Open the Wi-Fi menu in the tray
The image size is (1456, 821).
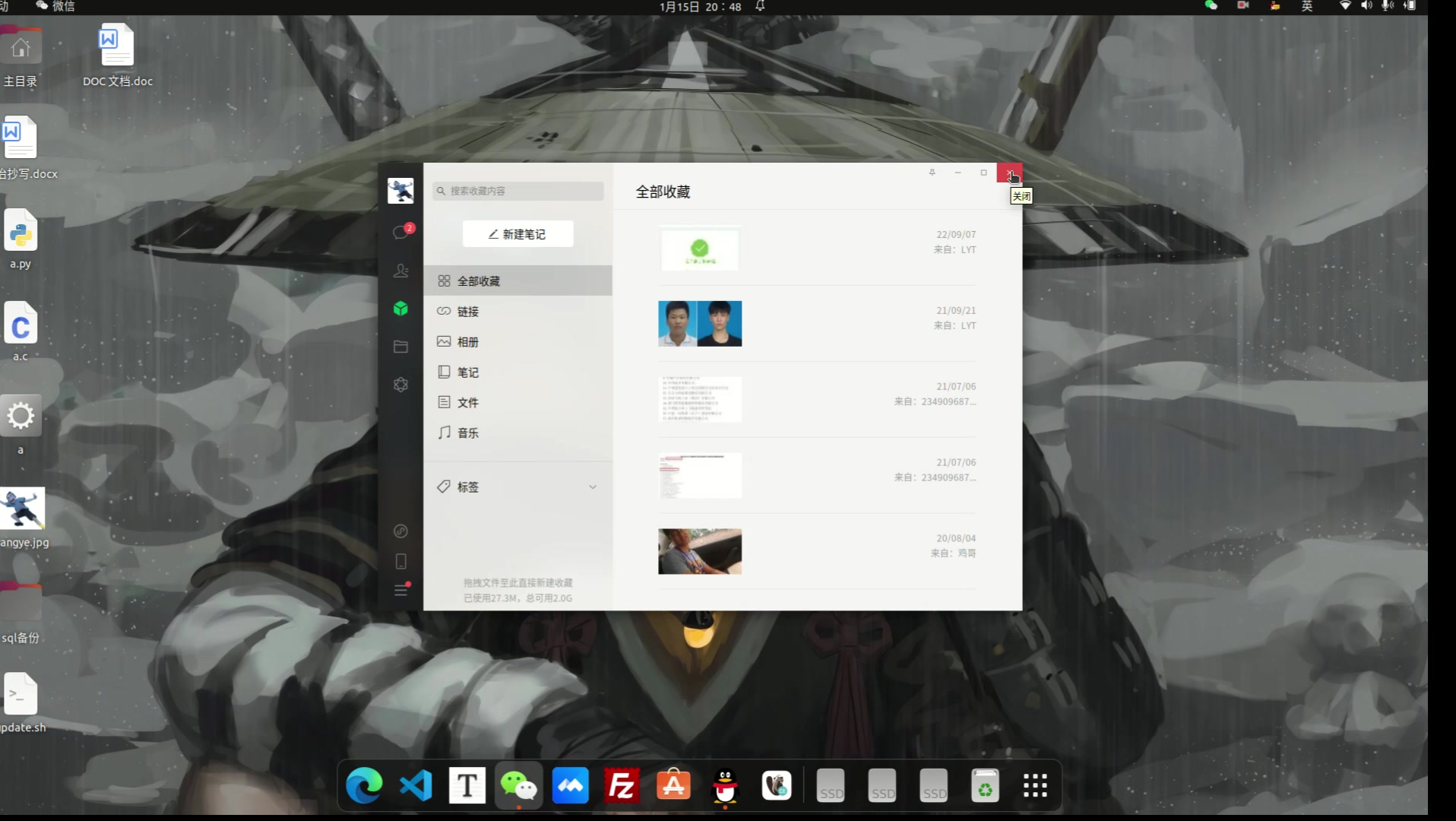[x=1344, y=6]
